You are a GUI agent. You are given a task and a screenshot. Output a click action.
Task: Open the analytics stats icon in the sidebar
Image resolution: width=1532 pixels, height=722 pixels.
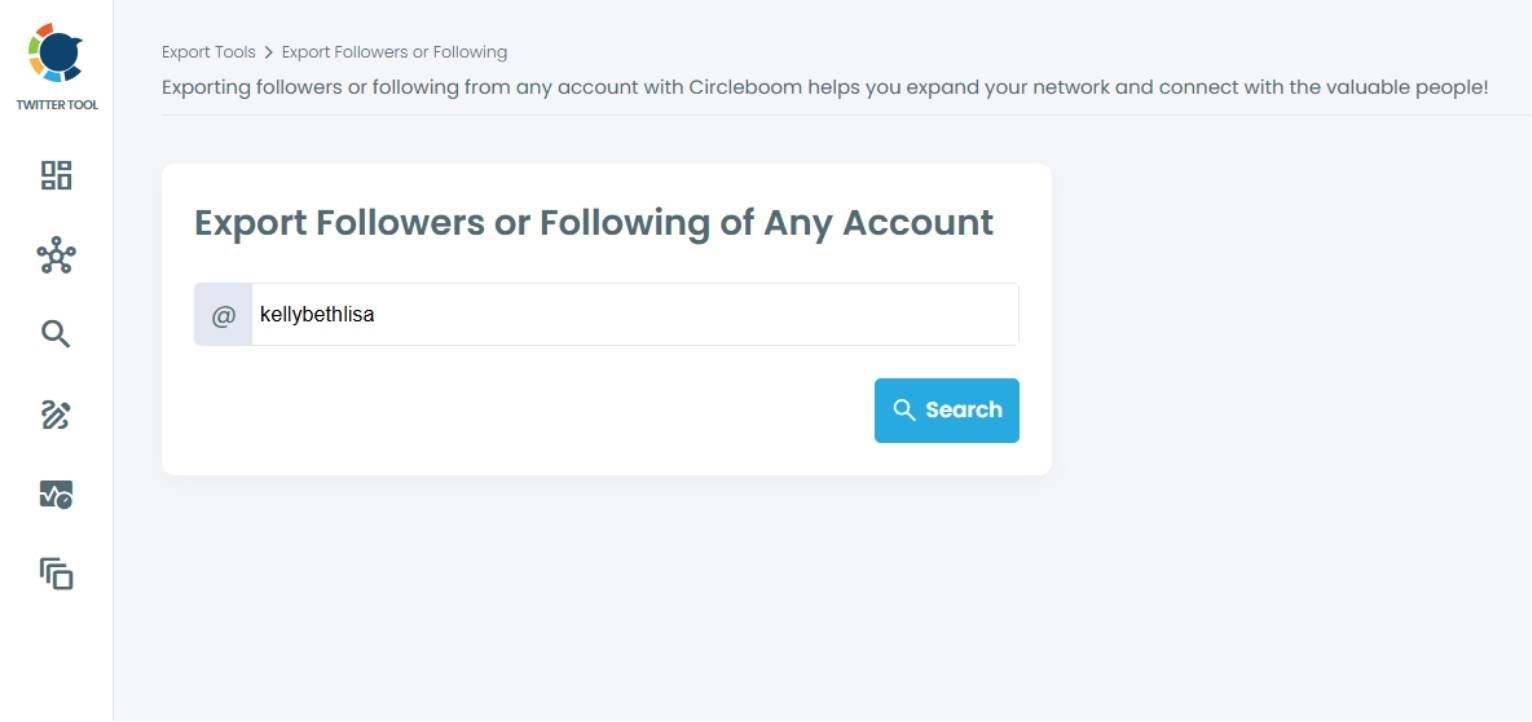pyautogui.click(x=56, y=494)
